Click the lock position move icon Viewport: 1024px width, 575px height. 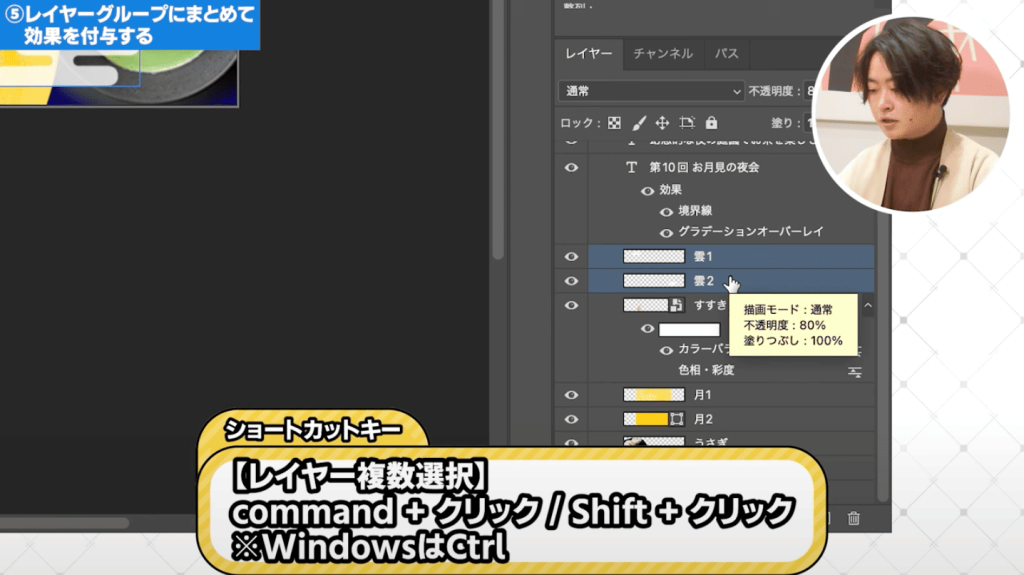pyautogui.click(x=662, y=123)
